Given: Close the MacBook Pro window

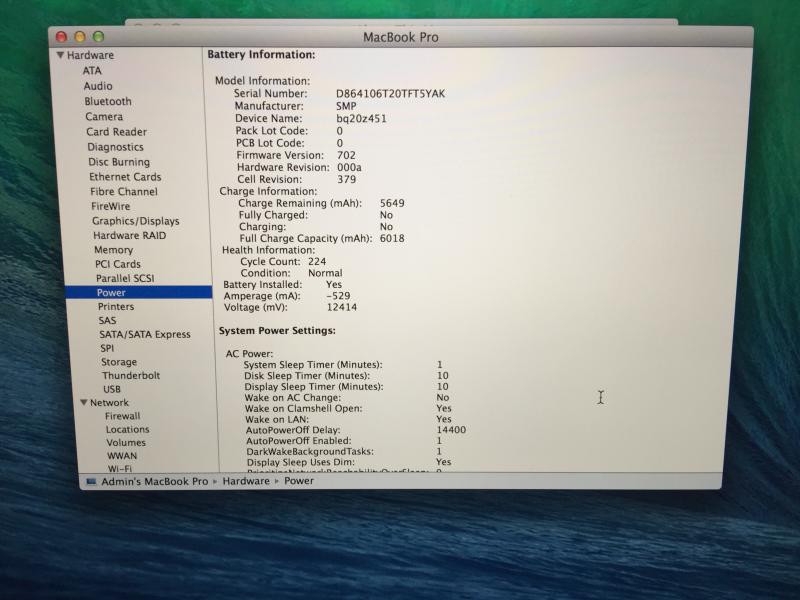Looking at the screenshot, I should click(61, 36).
